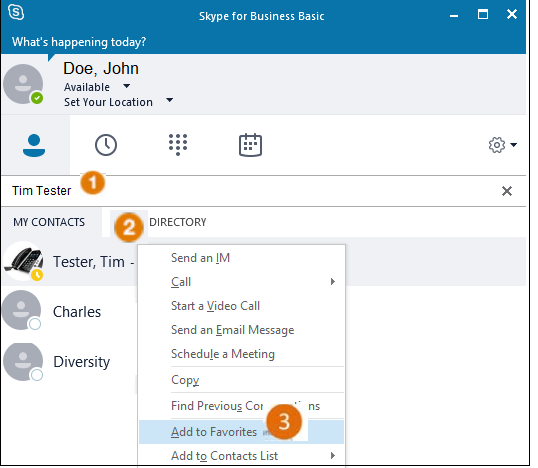Click John Doe's profile picture

coord(23,84)
